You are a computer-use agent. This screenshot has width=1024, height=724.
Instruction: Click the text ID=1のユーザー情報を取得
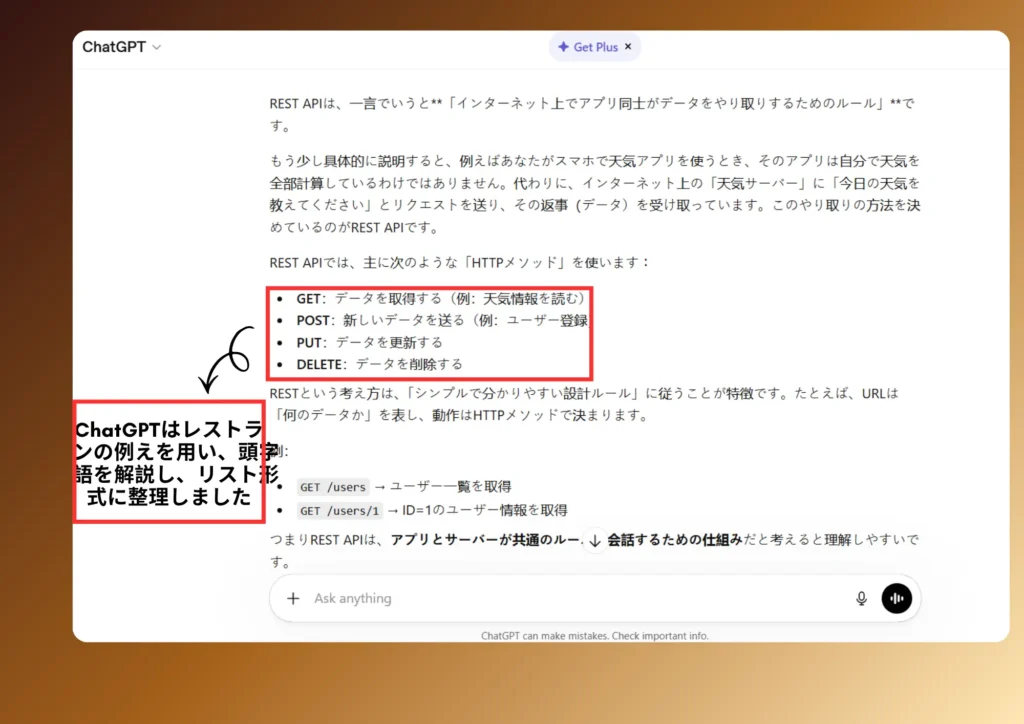click(485, 510)
